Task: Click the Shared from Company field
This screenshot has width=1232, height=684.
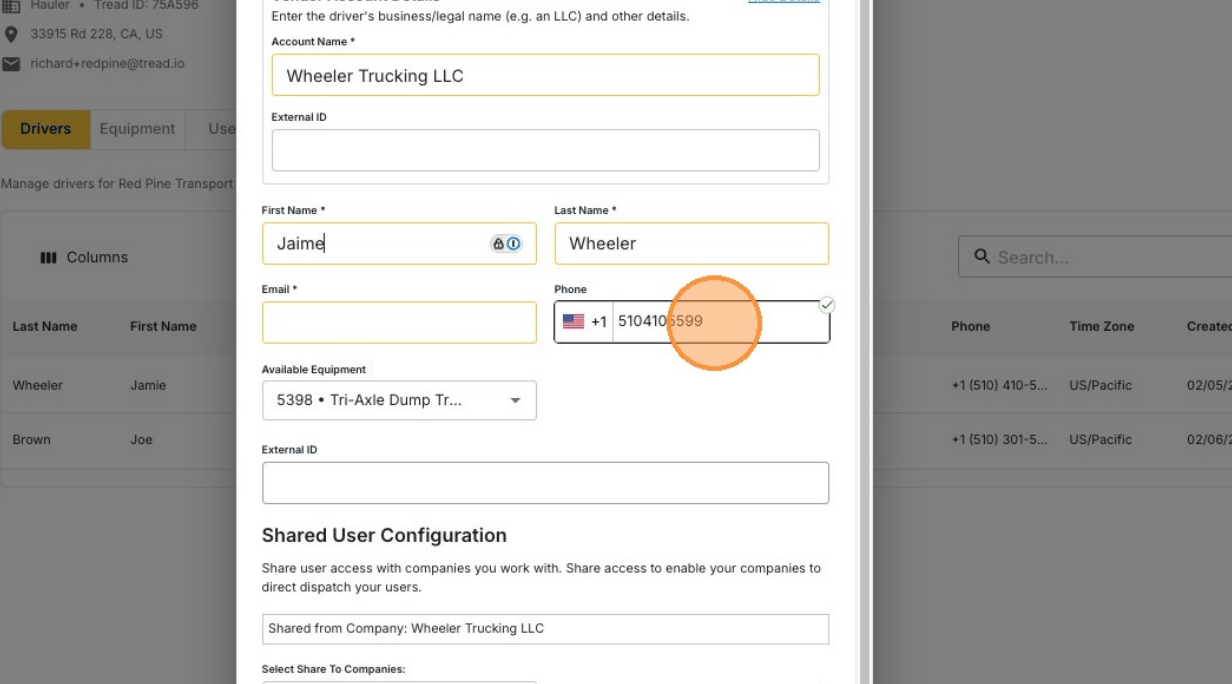Action: pos(545,629)
